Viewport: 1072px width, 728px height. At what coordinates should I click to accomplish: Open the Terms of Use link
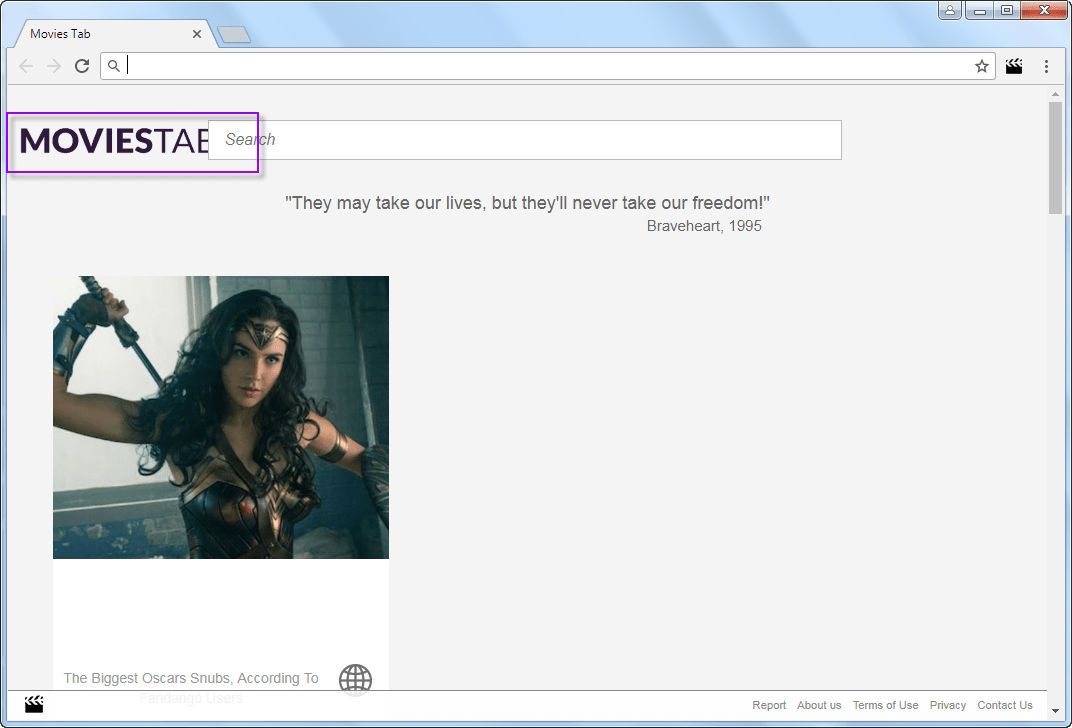[x=885, y=705]
